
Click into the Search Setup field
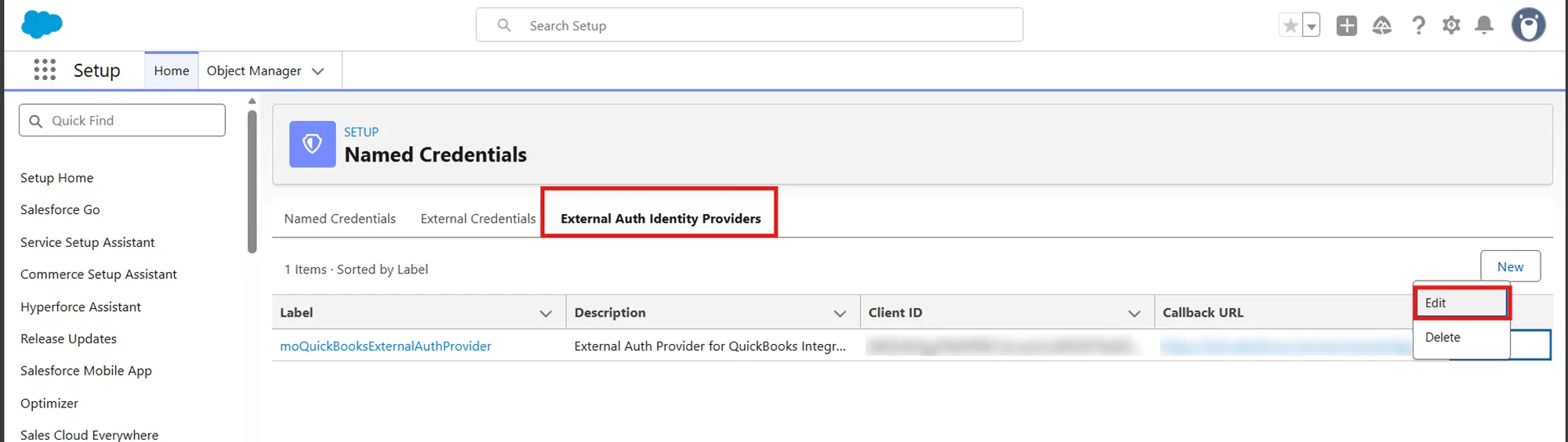(750, 25)
